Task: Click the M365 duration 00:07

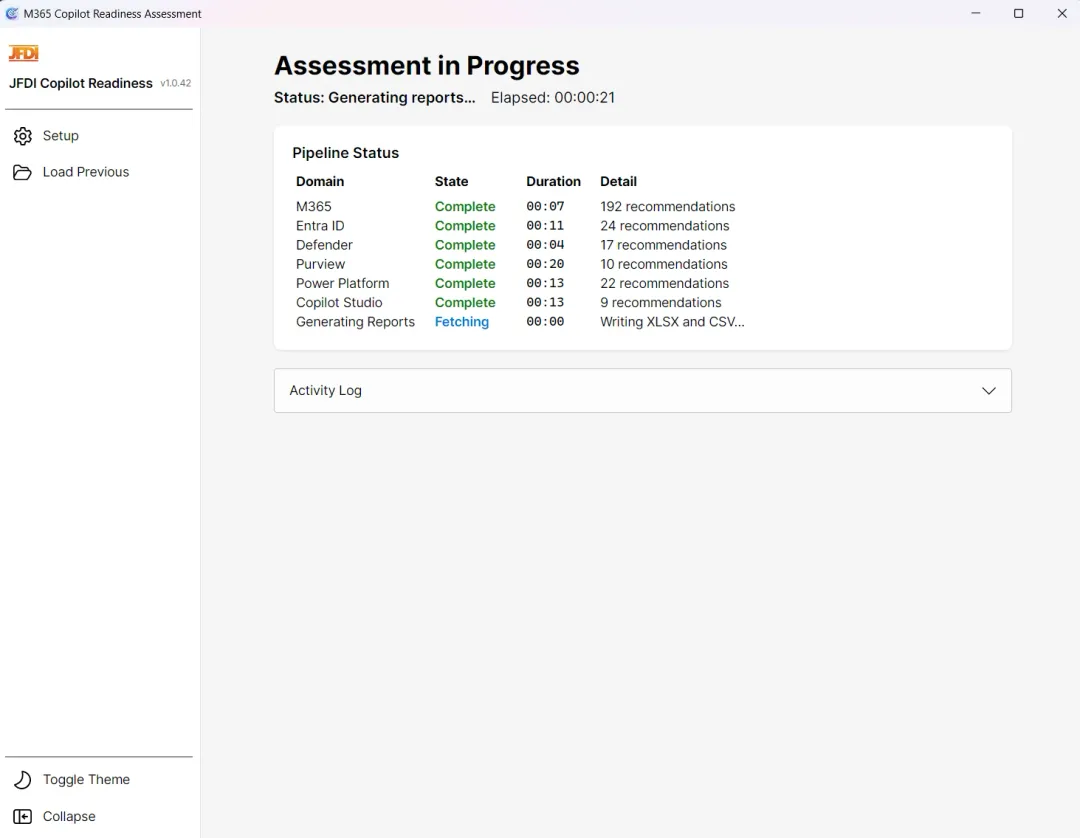Action: [x=545, y=207]
